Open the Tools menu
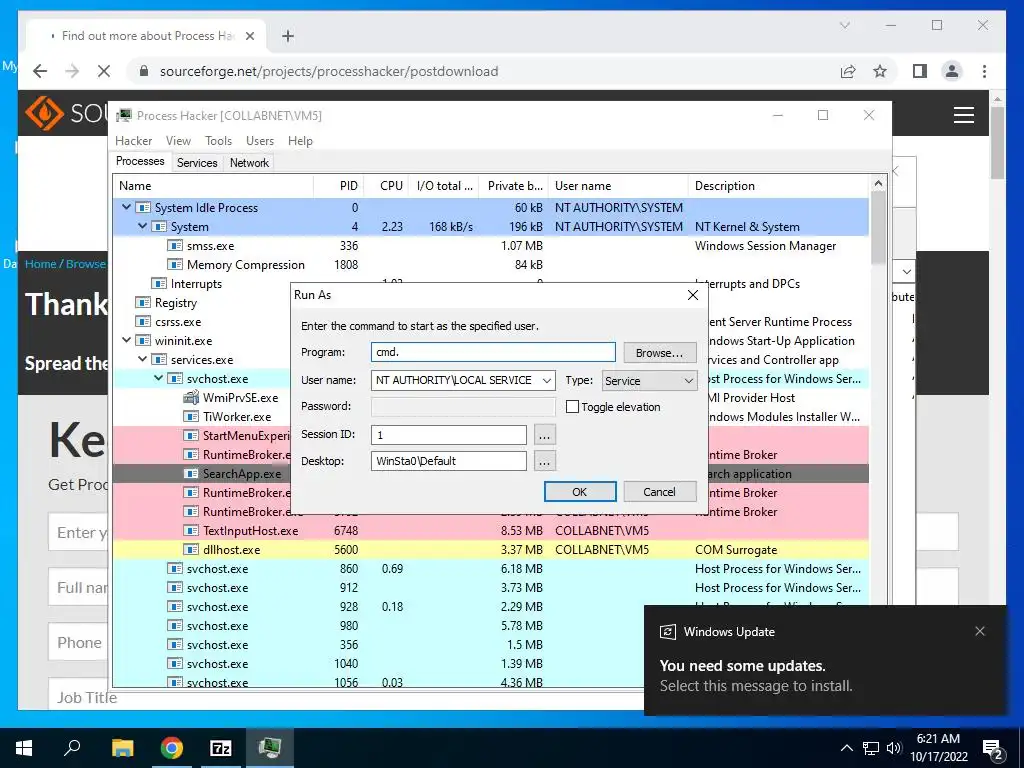1024x768 pixels. point(218,140)
